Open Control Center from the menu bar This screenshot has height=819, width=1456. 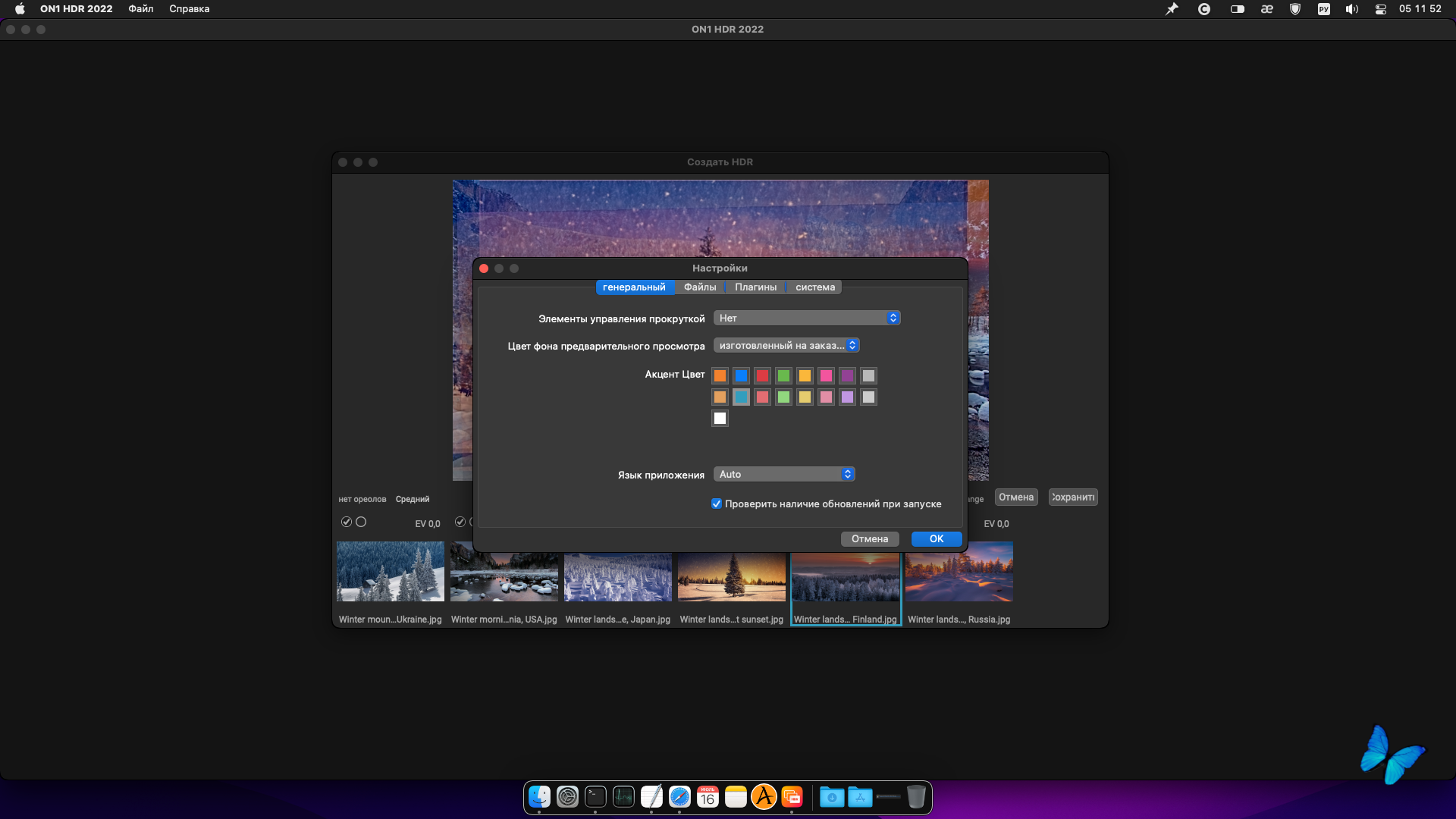[x=1381, y=9]
